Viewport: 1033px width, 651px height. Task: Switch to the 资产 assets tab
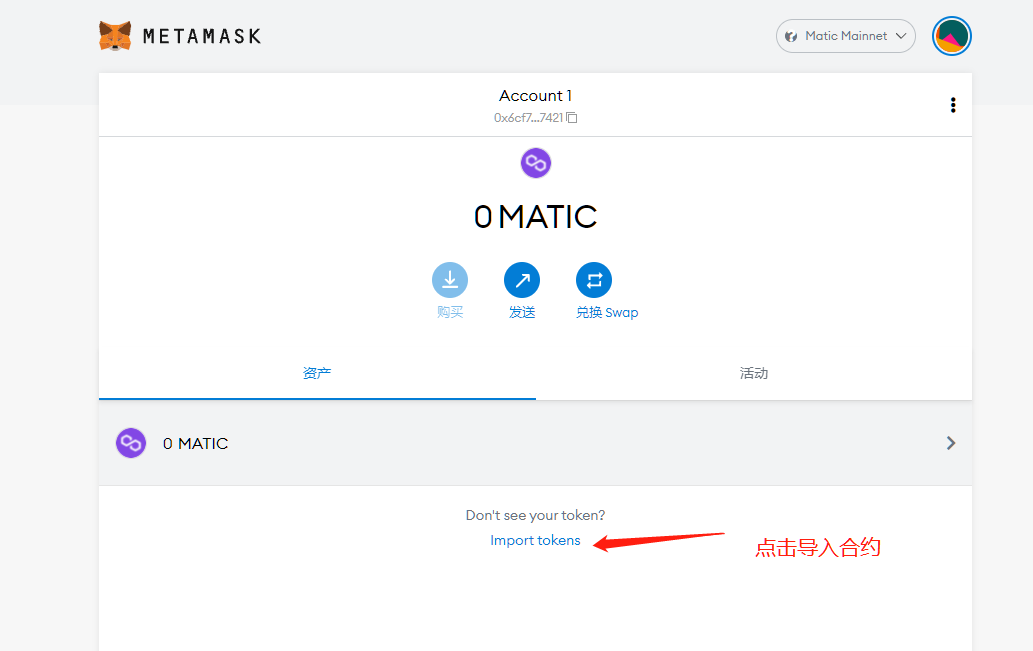tap(317, 373)
